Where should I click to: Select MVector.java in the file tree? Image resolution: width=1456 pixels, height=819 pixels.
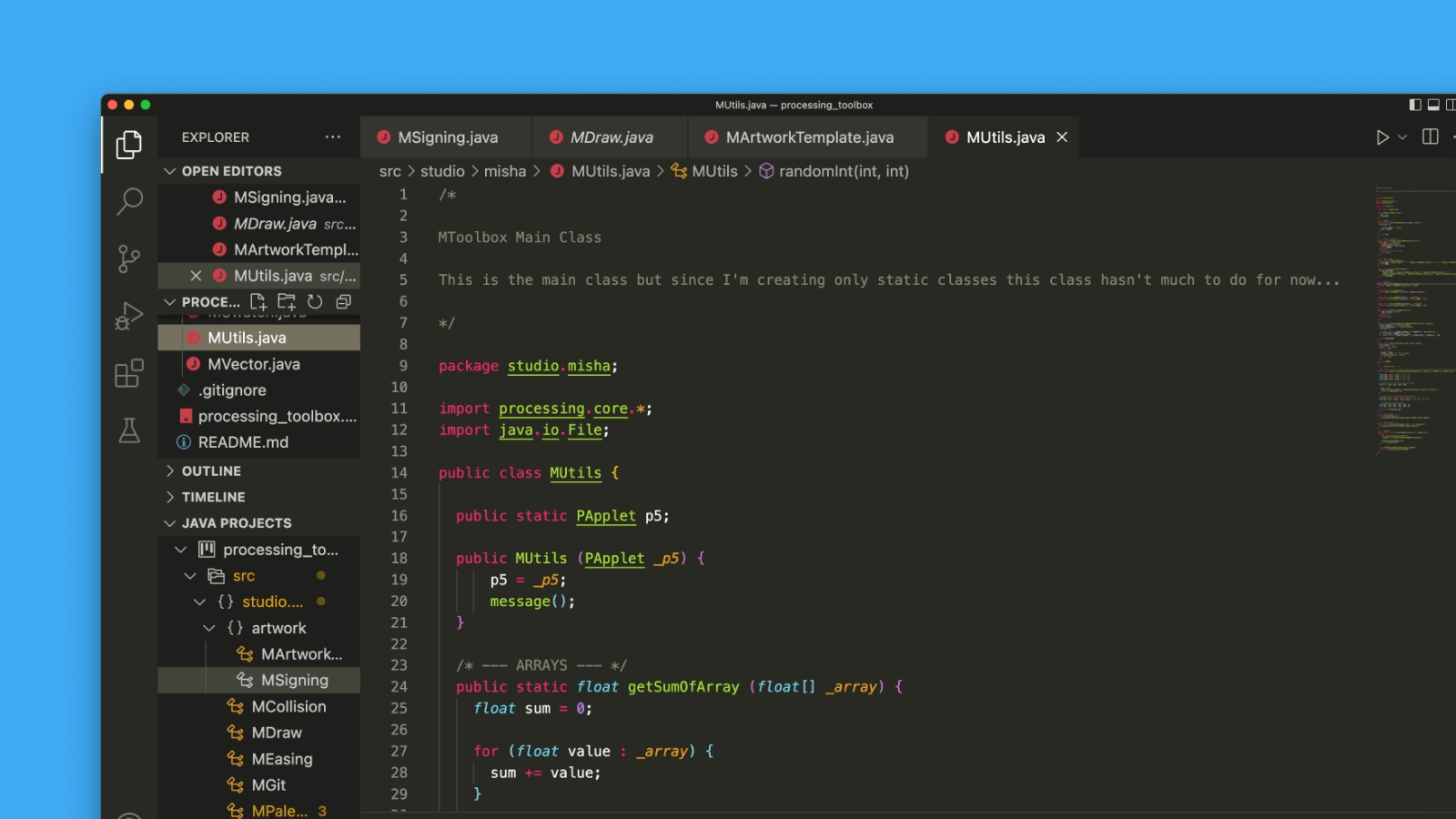[253, 363]
